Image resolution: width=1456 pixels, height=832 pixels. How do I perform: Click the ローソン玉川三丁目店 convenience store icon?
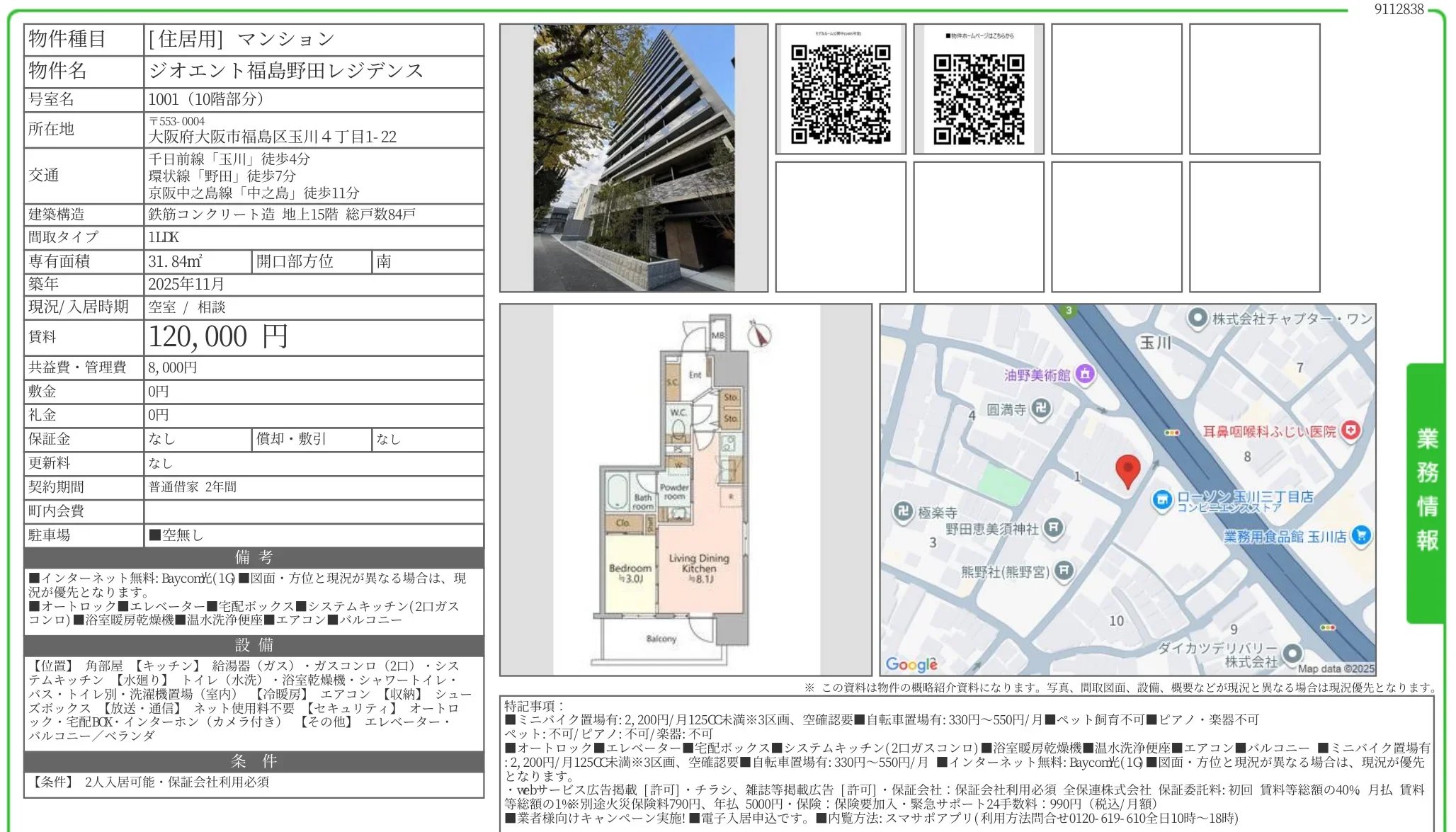point(1161,501)
